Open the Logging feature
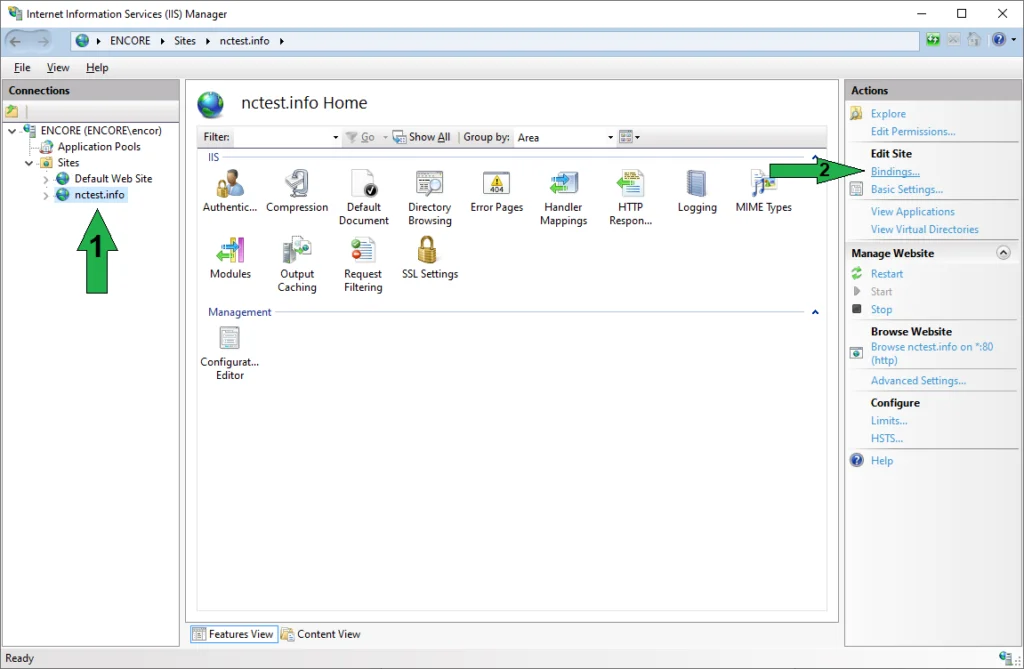This screenshot has width=1024, height=669. pos(696,185)
